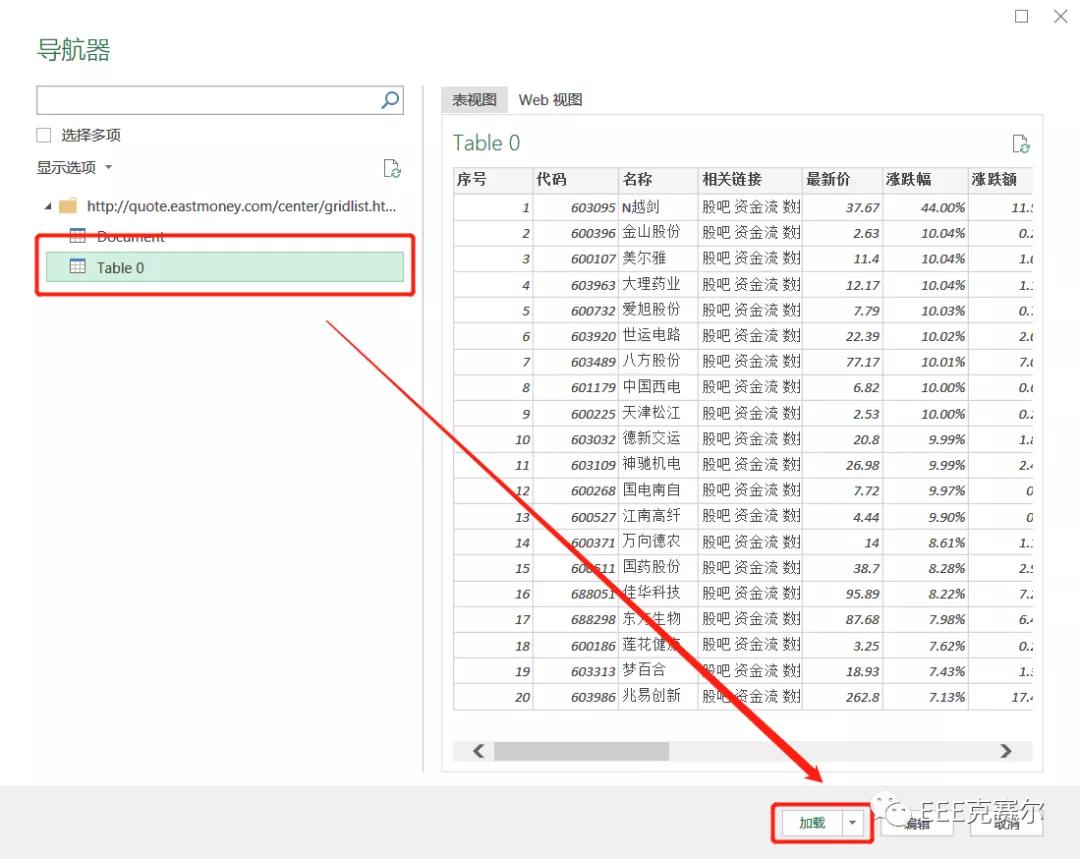Select the 表视图 tab

click(x=473, y=99)
